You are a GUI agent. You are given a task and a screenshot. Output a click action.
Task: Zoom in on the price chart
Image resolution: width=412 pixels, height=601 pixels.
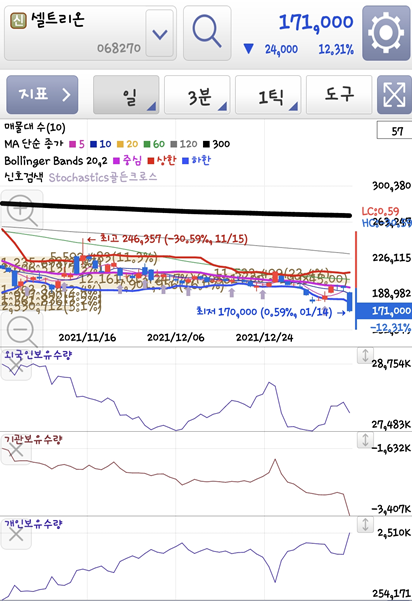click(21, 210)
